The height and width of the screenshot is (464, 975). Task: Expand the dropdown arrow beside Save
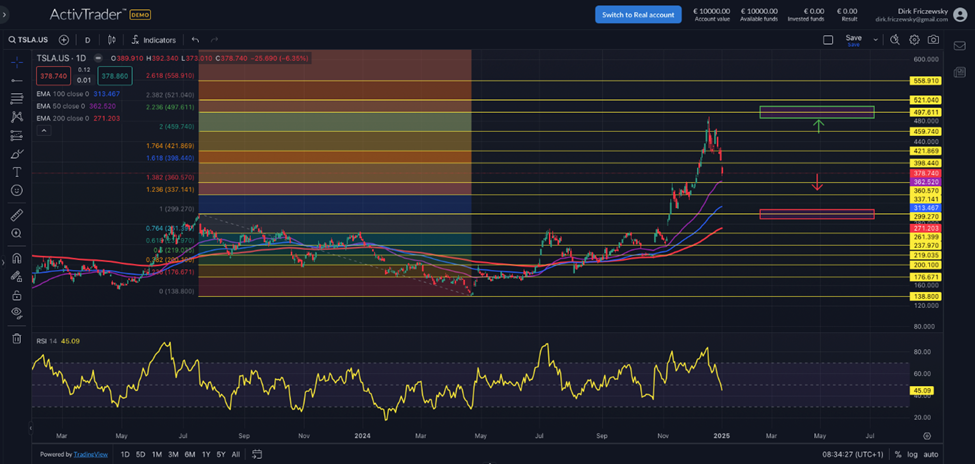(x=875, y=40)
